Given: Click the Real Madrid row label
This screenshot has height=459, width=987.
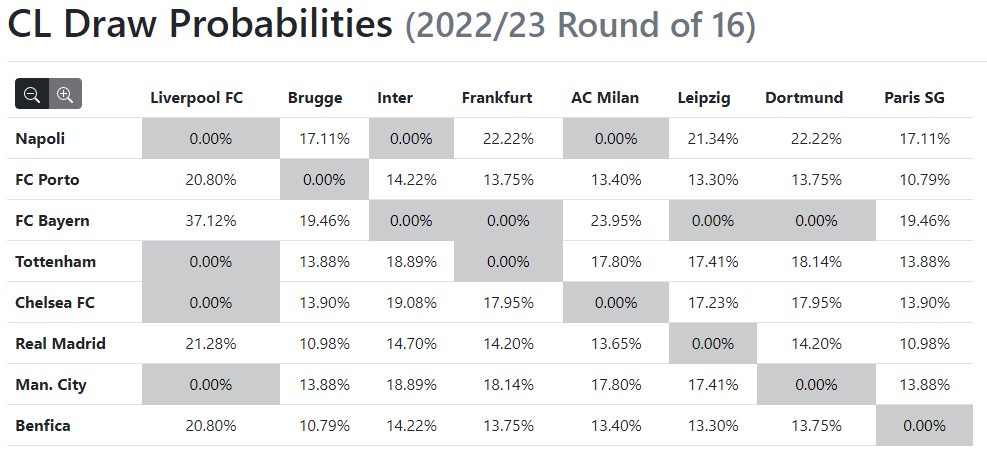Looking at the screenshot, I should coord(60,344).
